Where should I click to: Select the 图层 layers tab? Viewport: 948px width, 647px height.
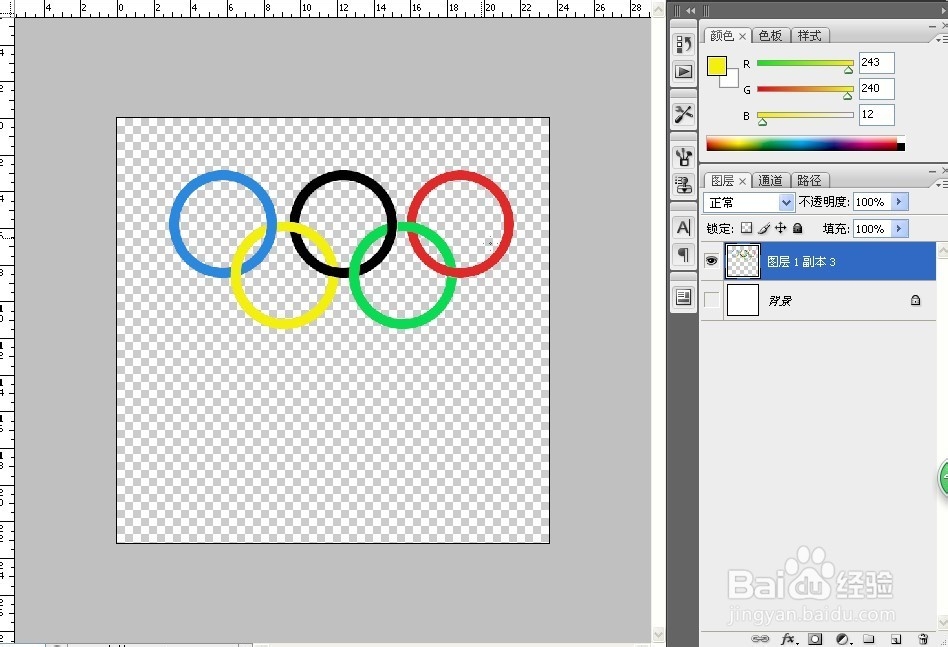pos(722,180)
